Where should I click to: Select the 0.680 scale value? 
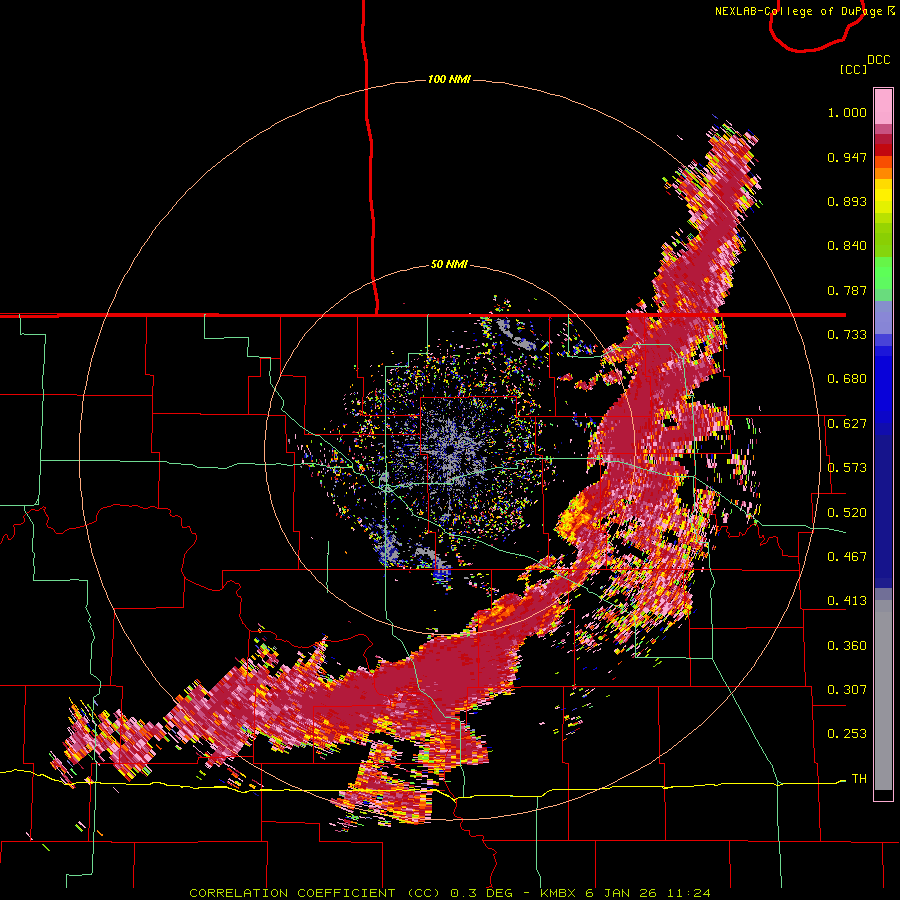tap(847, 379)
